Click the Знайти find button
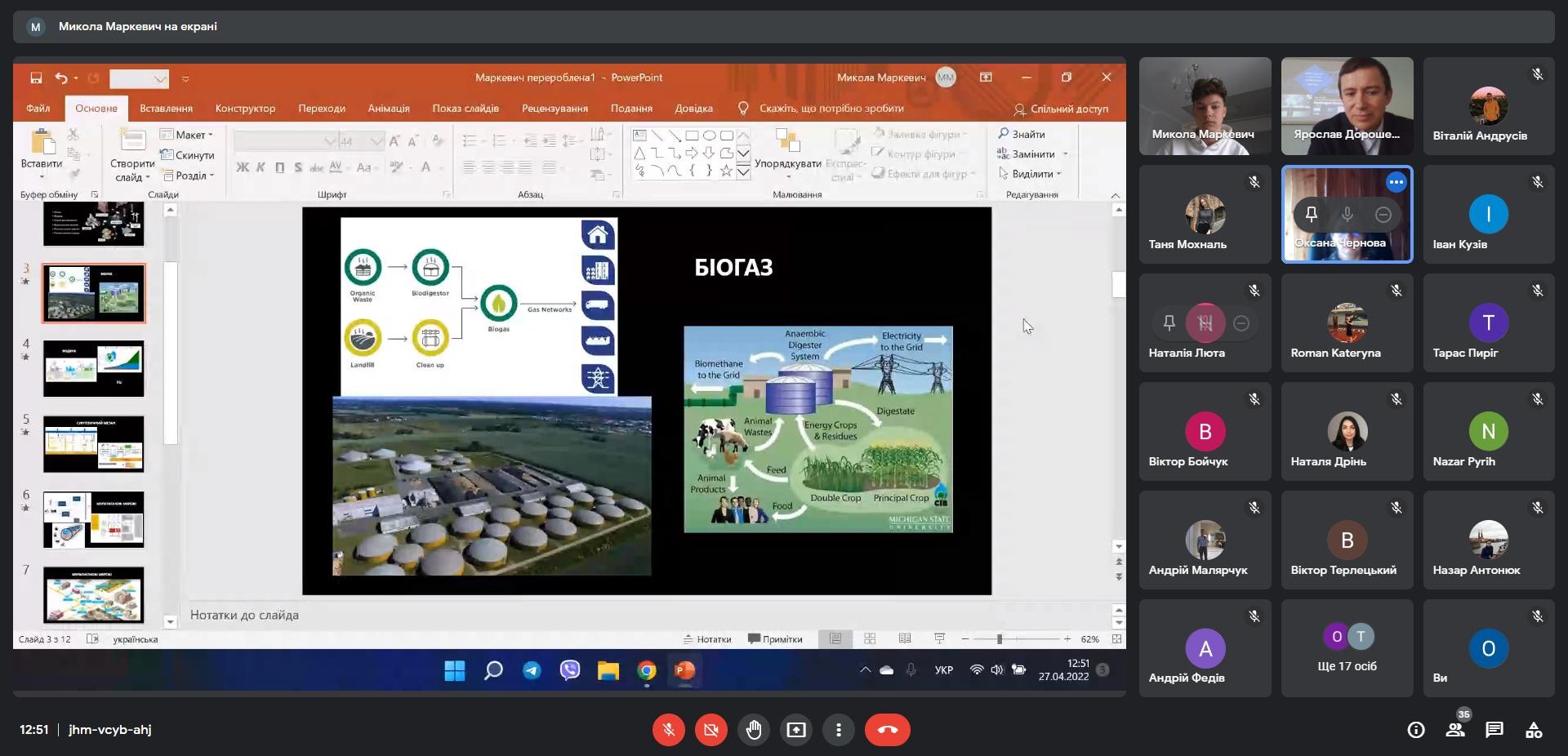This screenshot has width=1568, height=756. click(x=1021, y=134)
